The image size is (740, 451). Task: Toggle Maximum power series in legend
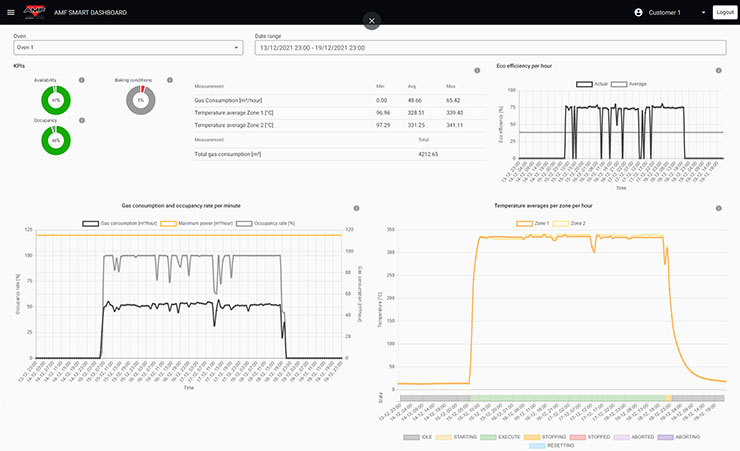pyautogui.click(x=197, y=223)
